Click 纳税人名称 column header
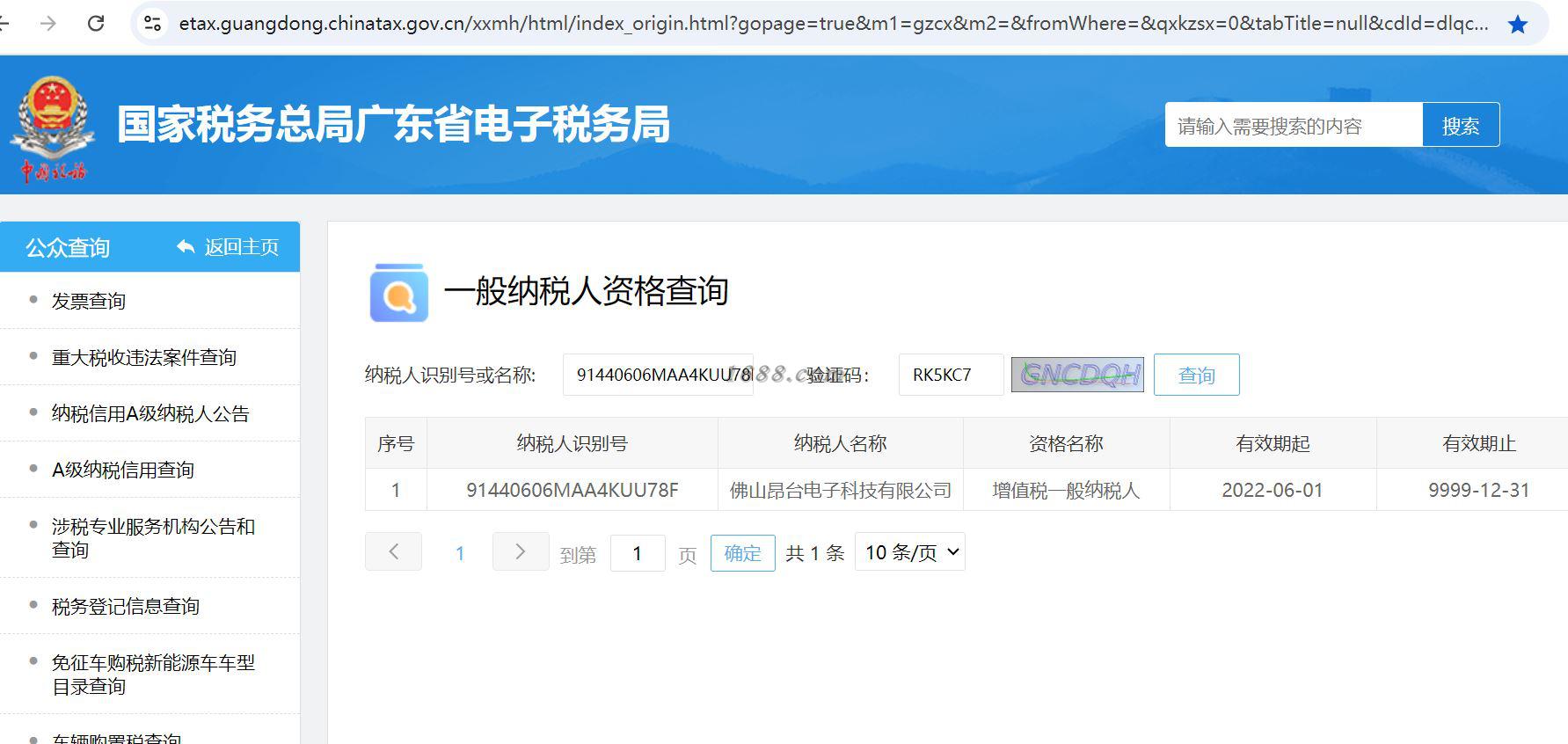Screen dimensions: 1568x744 840,443
